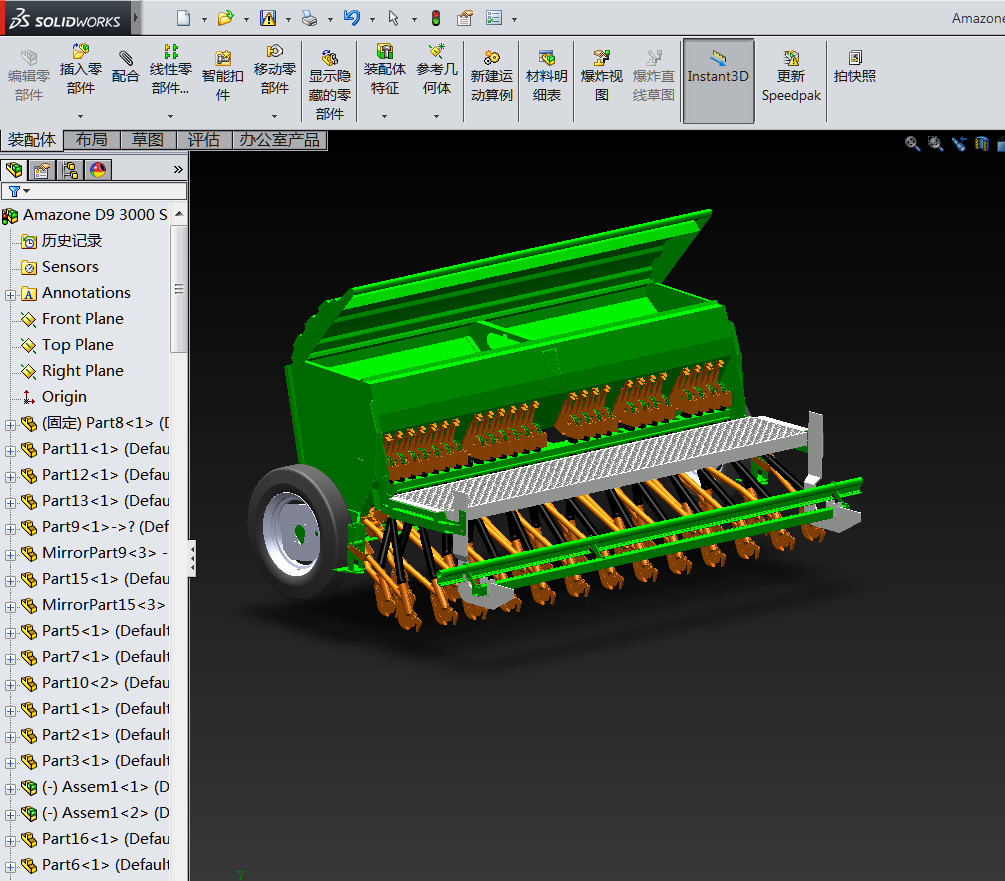Open Bill of Materials (材料明细表)
This screenshot has width=1005, height=881.
(546, 75)
